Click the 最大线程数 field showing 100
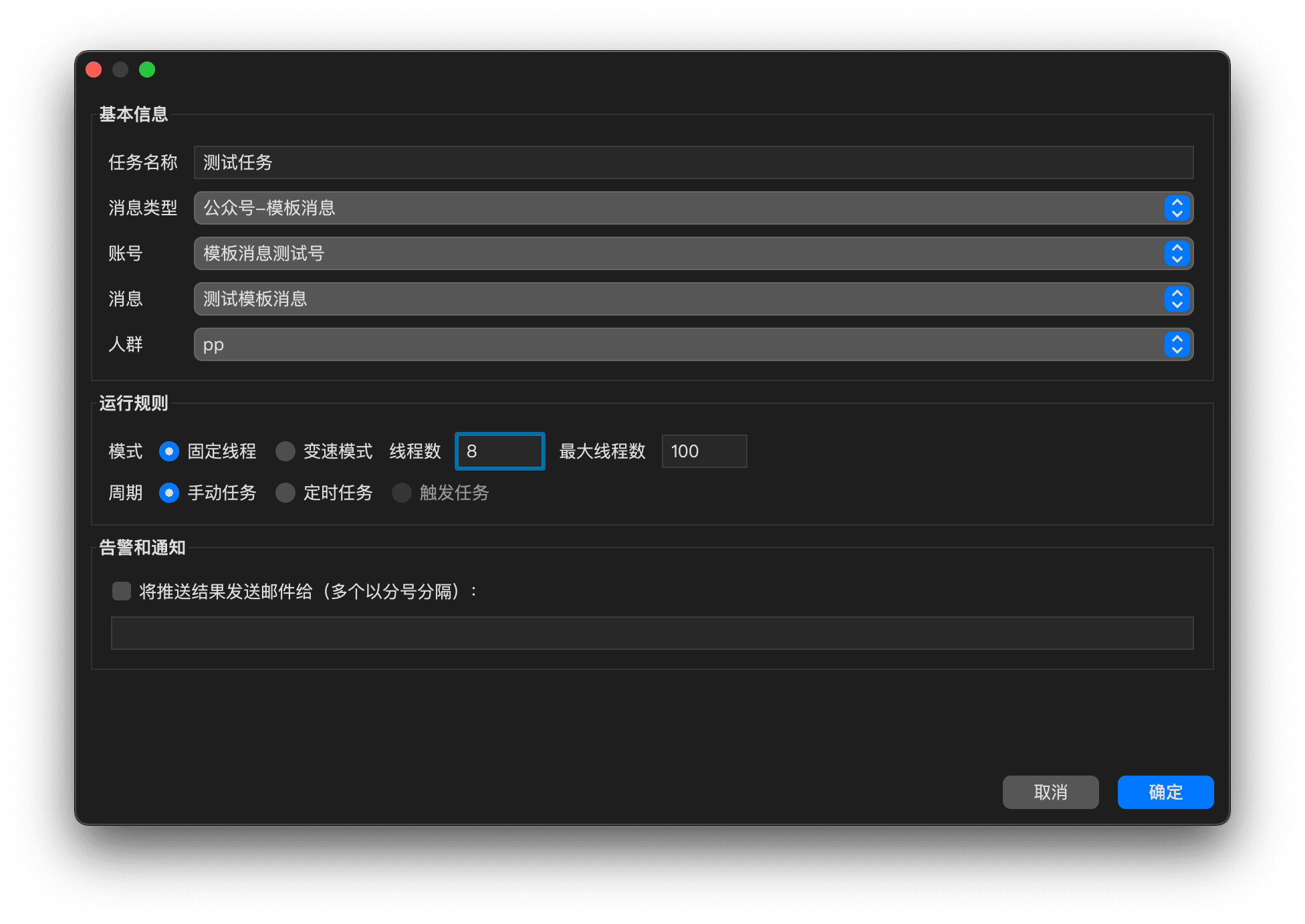This screenshot has width=1305, height=924. pos(704,451)
